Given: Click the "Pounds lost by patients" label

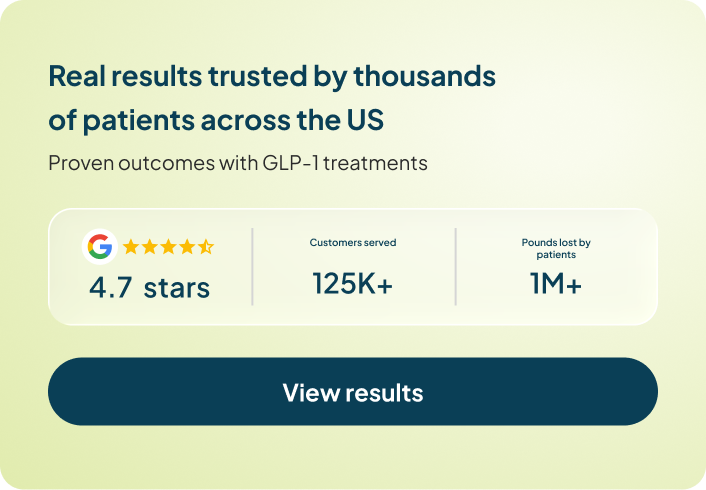Looking at the screenshot, I should pyautogui.click(x=556, y=248).
